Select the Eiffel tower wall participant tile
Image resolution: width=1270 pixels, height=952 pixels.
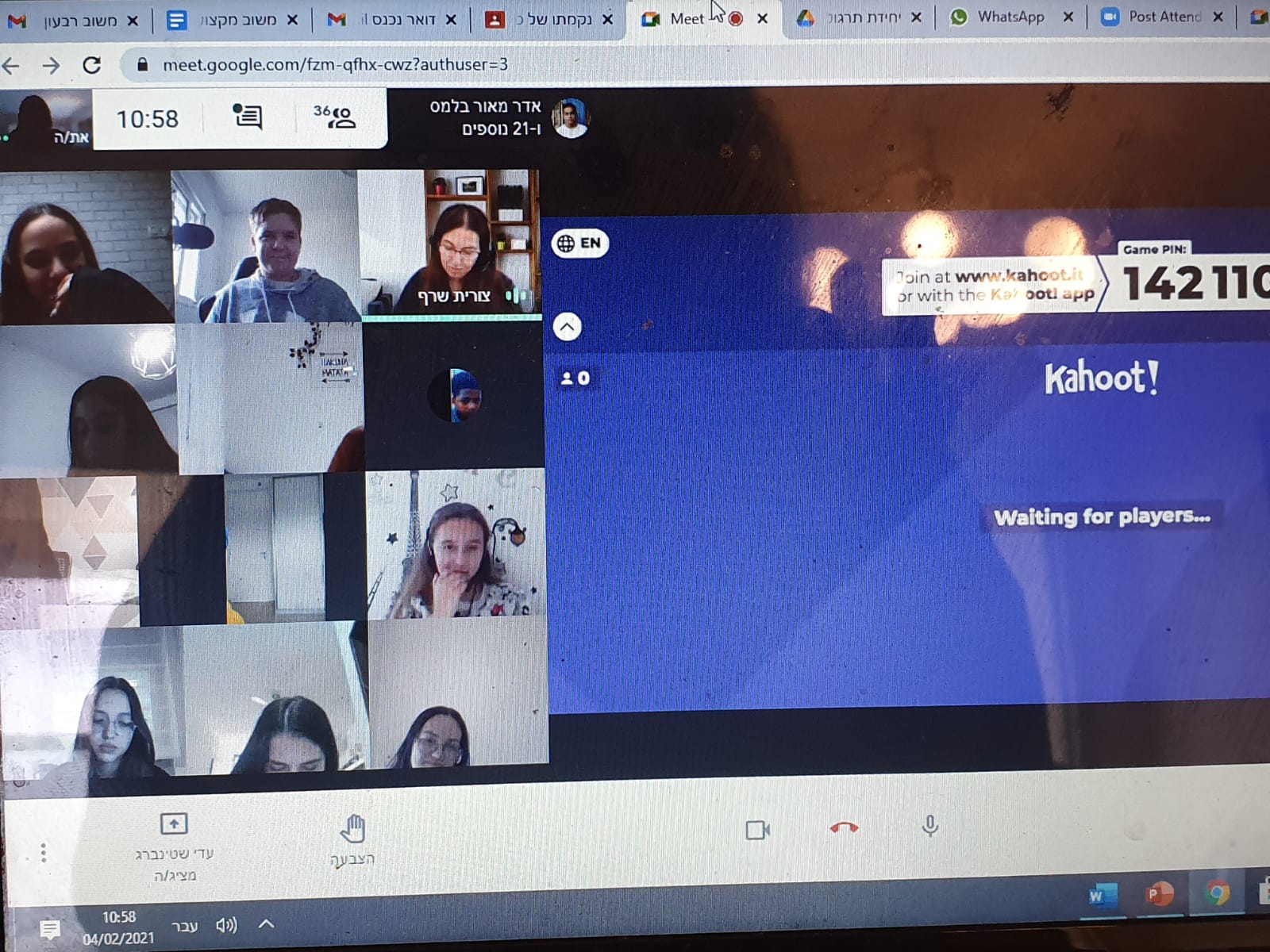click(456, 544)
